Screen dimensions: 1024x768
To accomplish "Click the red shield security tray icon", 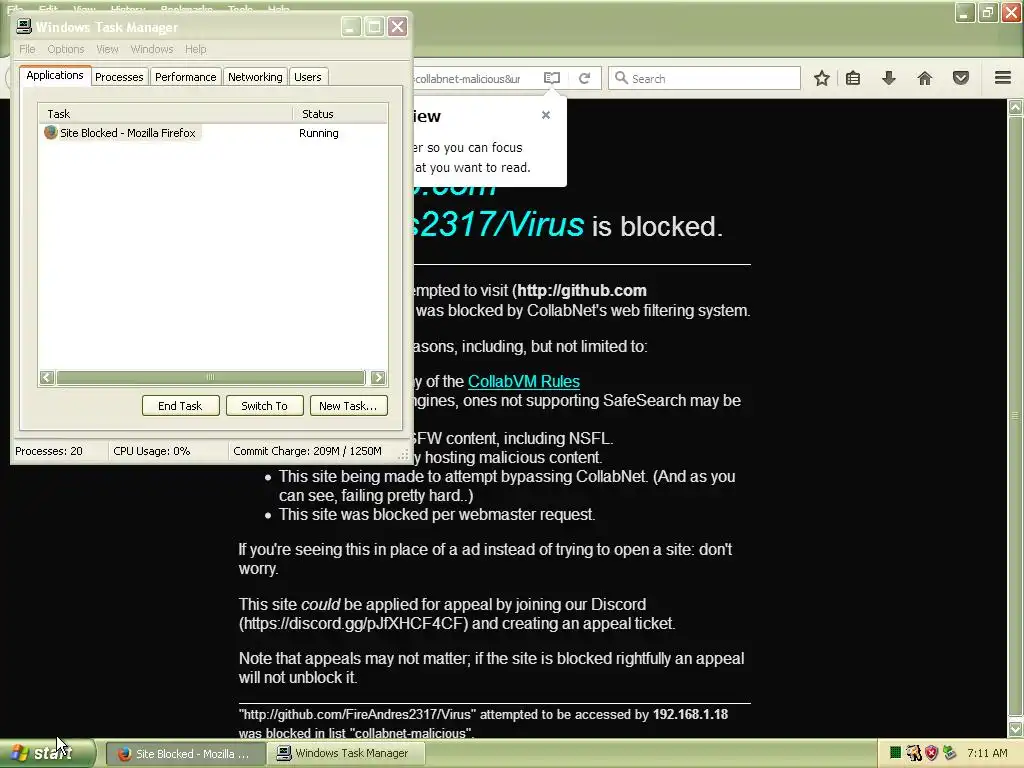I will click(931, 753).
